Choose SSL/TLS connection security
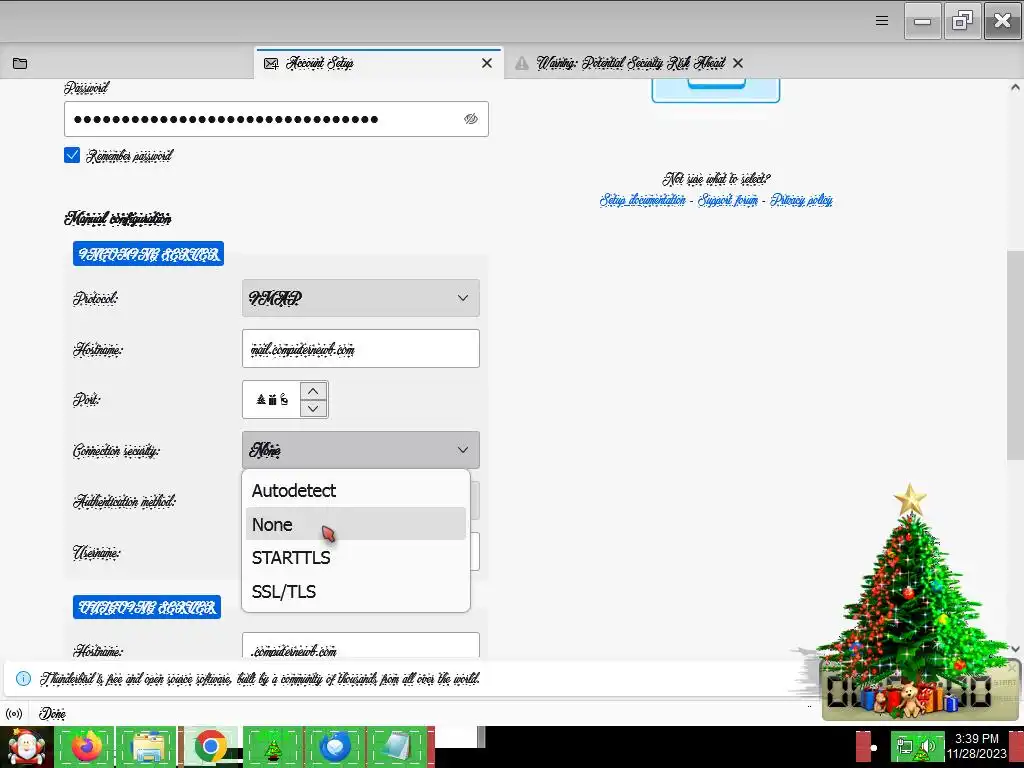This screenshot has width=1024, height=768. [355, 592]
